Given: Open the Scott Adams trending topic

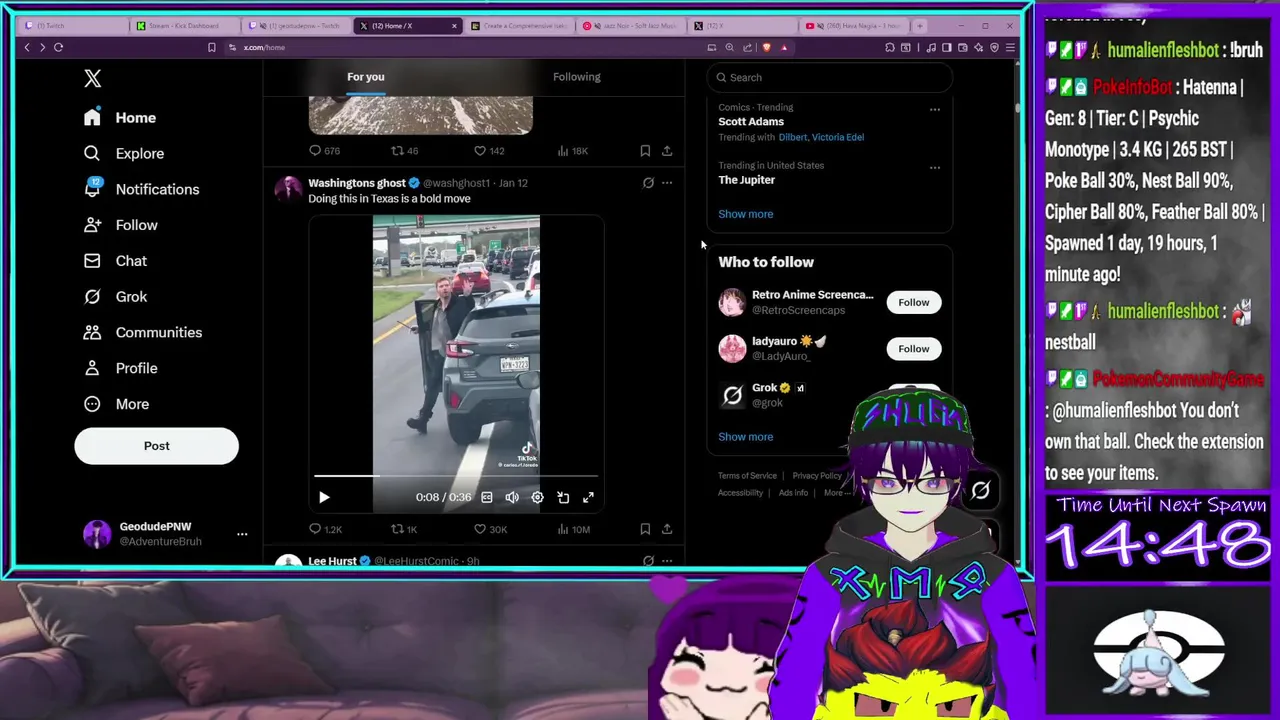Looking at the screenshot, I should 751,122.
